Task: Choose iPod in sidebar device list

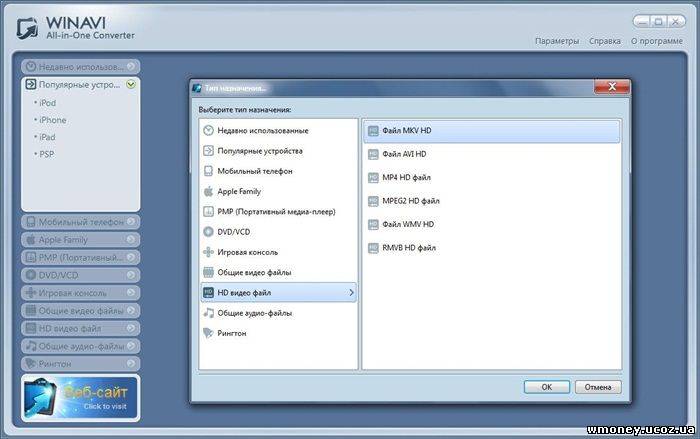Action: coord(47,103)
